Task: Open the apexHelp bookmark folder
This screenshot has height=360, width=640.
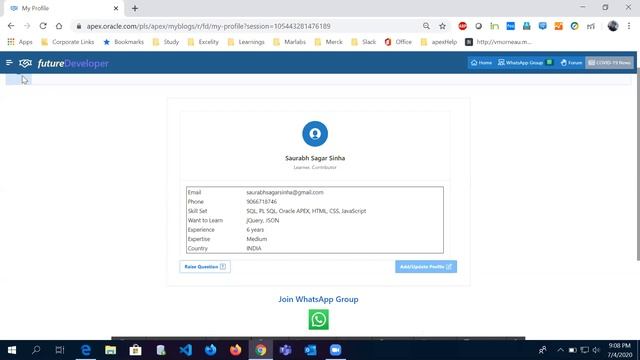Action: [x=439, y=42]
